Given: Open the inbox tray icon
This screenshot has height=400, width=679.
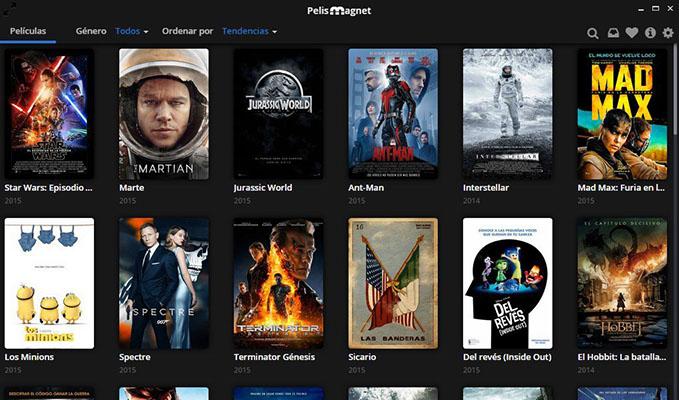Looking at the screenshot, I should tap(613, 32).
